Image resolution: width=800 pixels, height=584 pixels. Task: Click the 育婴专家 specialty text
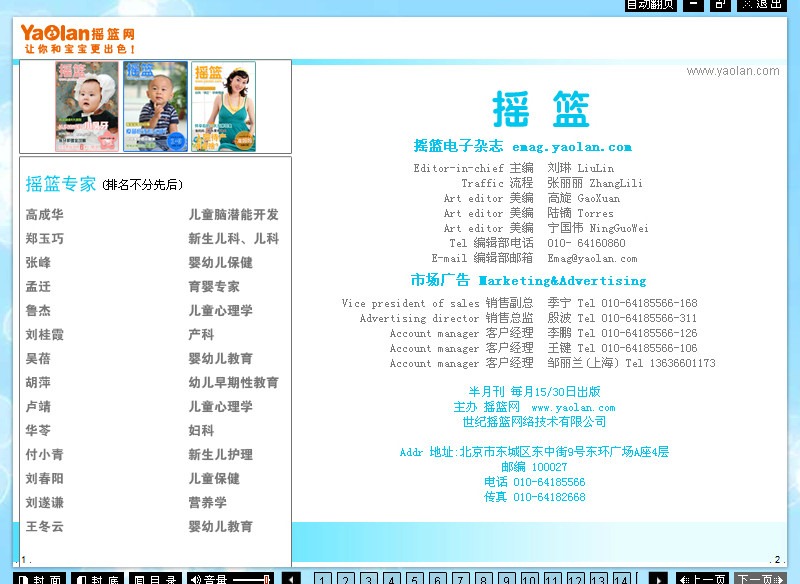coord(214,286)
